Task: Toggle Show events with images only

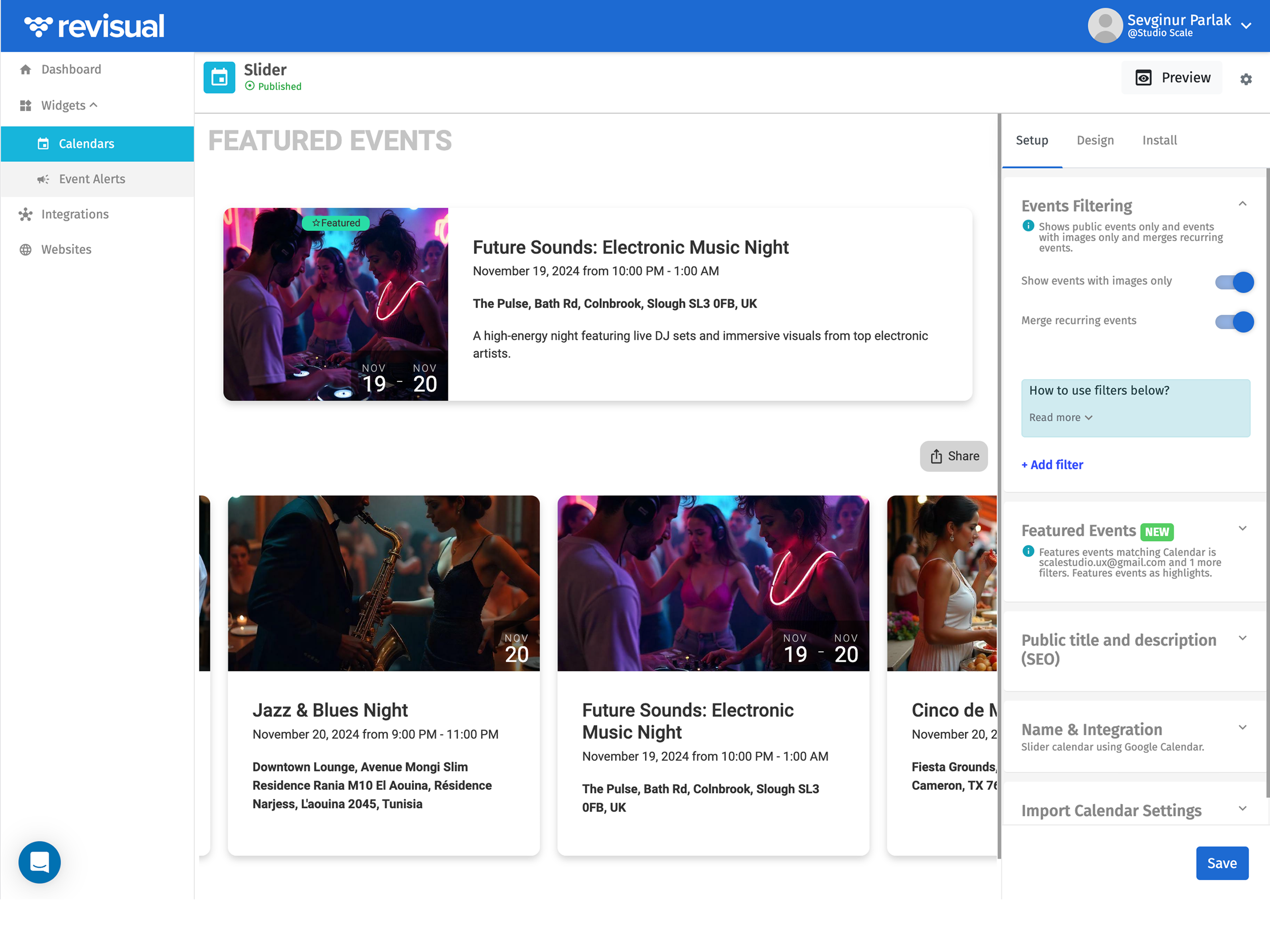Action: coord(1234,282)
